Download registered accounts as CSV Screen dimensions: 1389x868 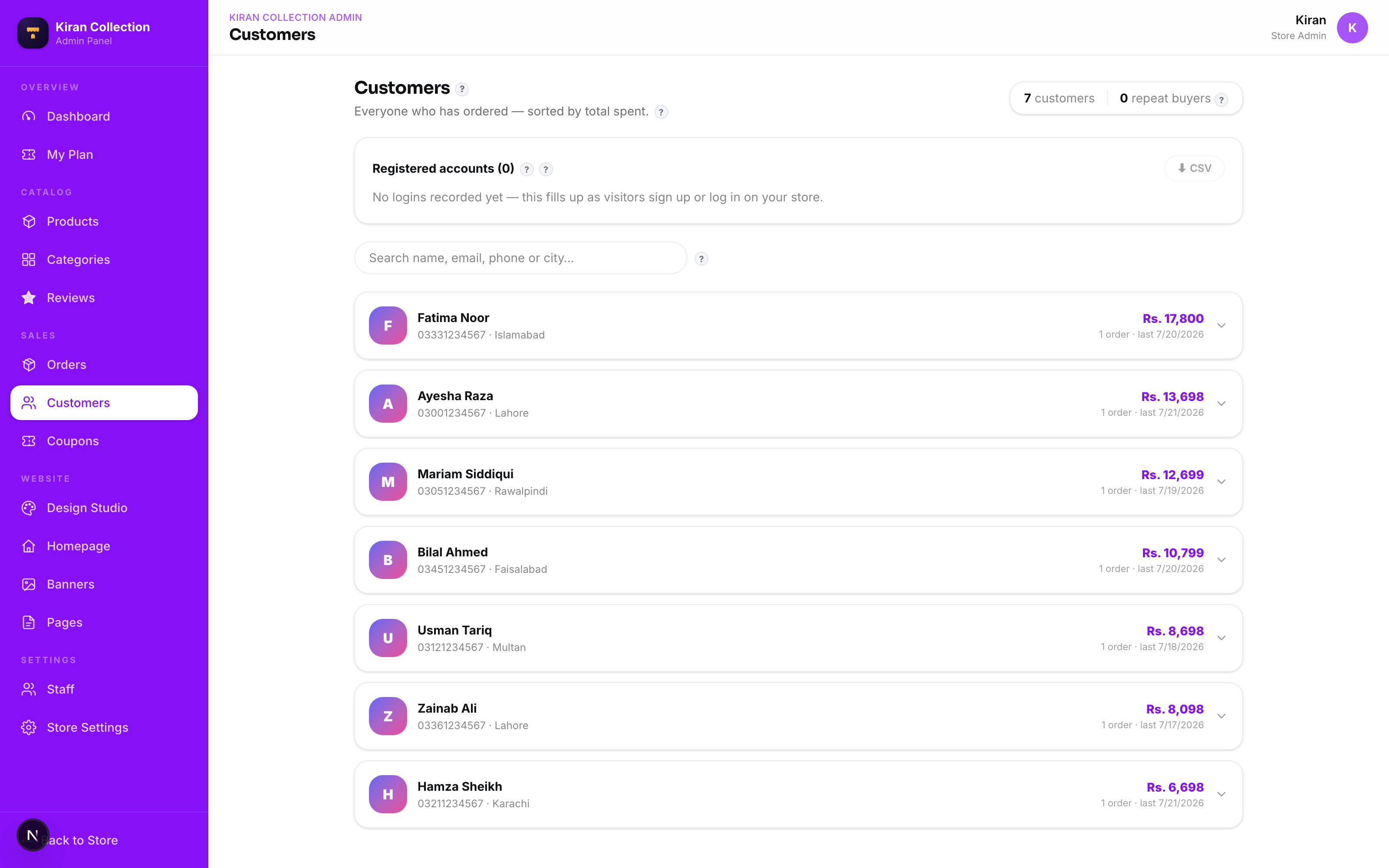pos(1195,168)
